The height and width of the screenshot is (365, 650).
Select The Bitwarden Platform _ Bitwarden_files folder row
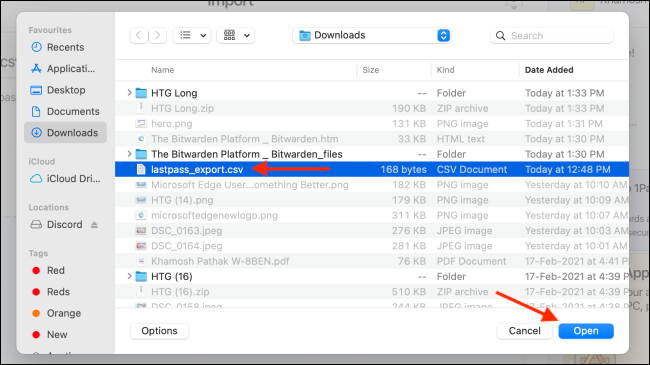click(372, 154)
